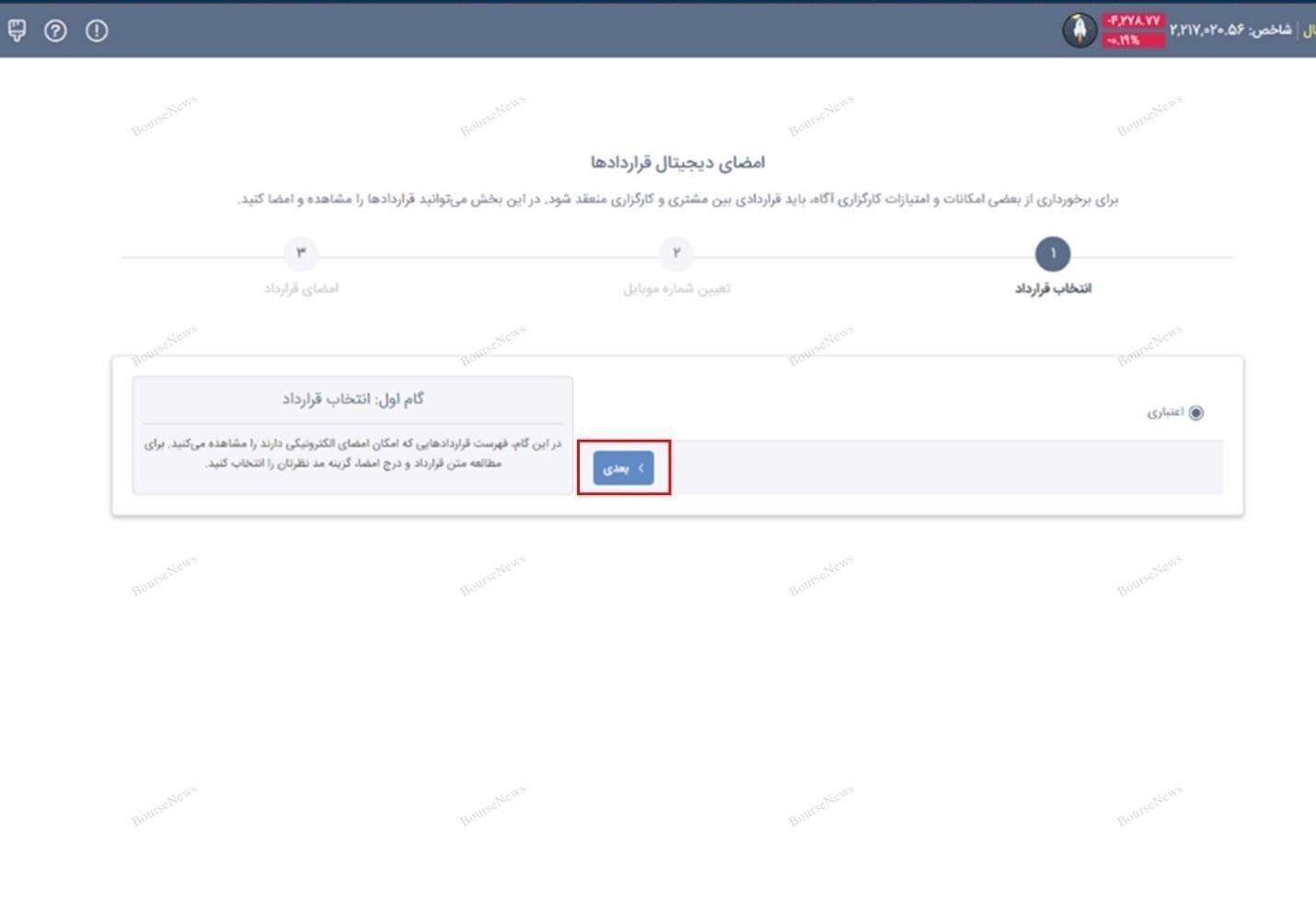
Task: Click the گام اول: انتخاب قرارداد info panel heading
Action: pyautogui.click(x=352, y=399)
